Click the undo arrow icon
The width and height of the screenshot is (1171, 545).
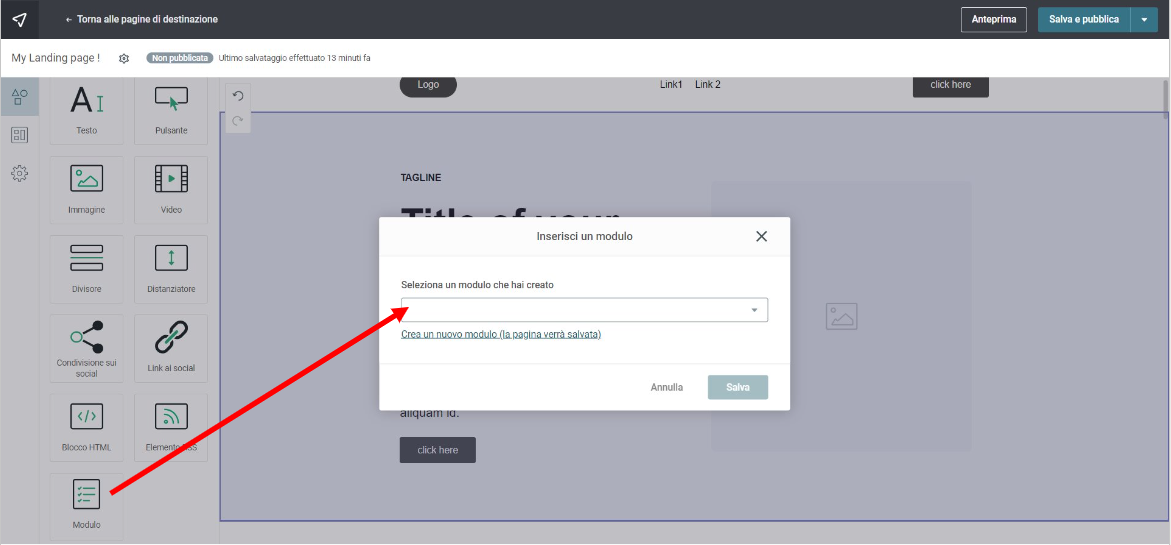click(238, 96)
